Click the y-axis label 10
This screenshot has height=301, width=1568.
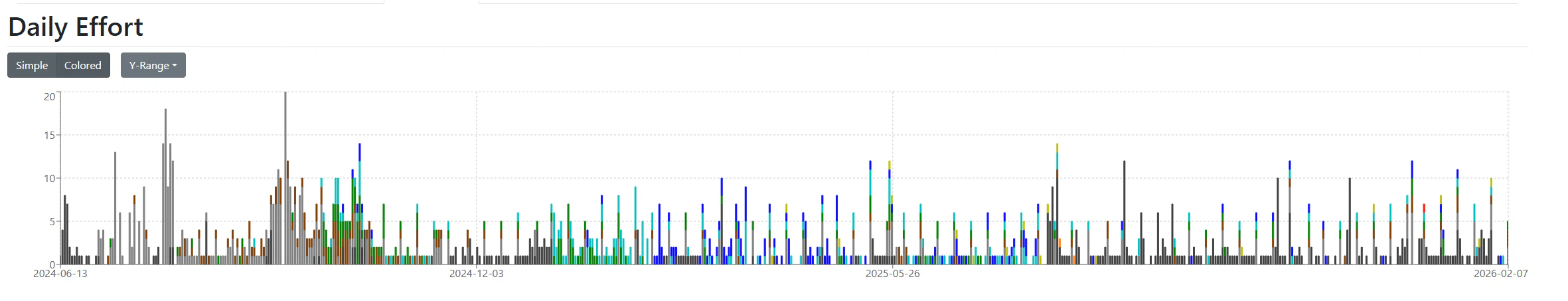coord(50,179)
